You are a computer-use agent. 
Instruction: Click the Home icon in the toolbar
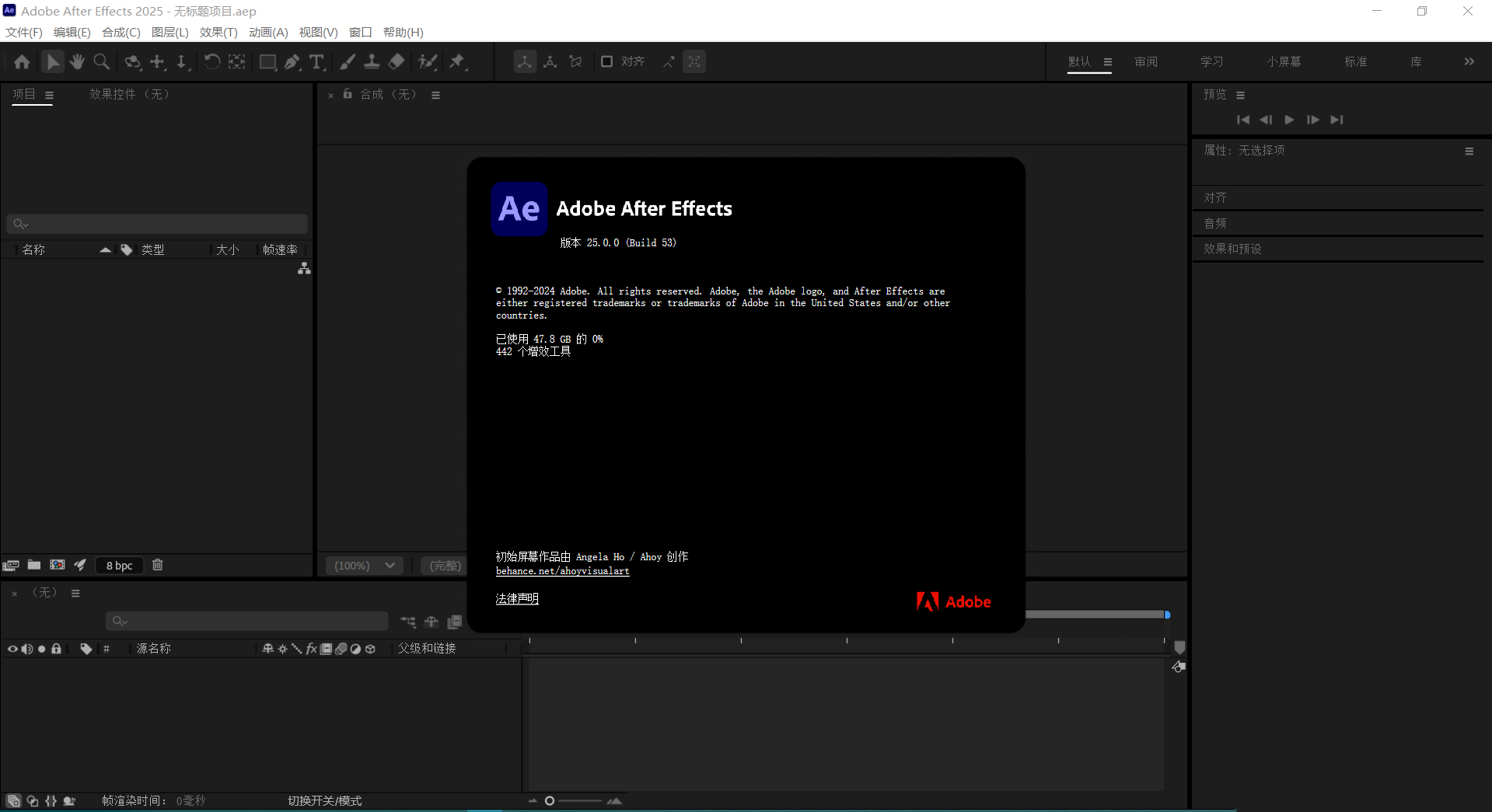pyautogui.click(x=22, y=61)
